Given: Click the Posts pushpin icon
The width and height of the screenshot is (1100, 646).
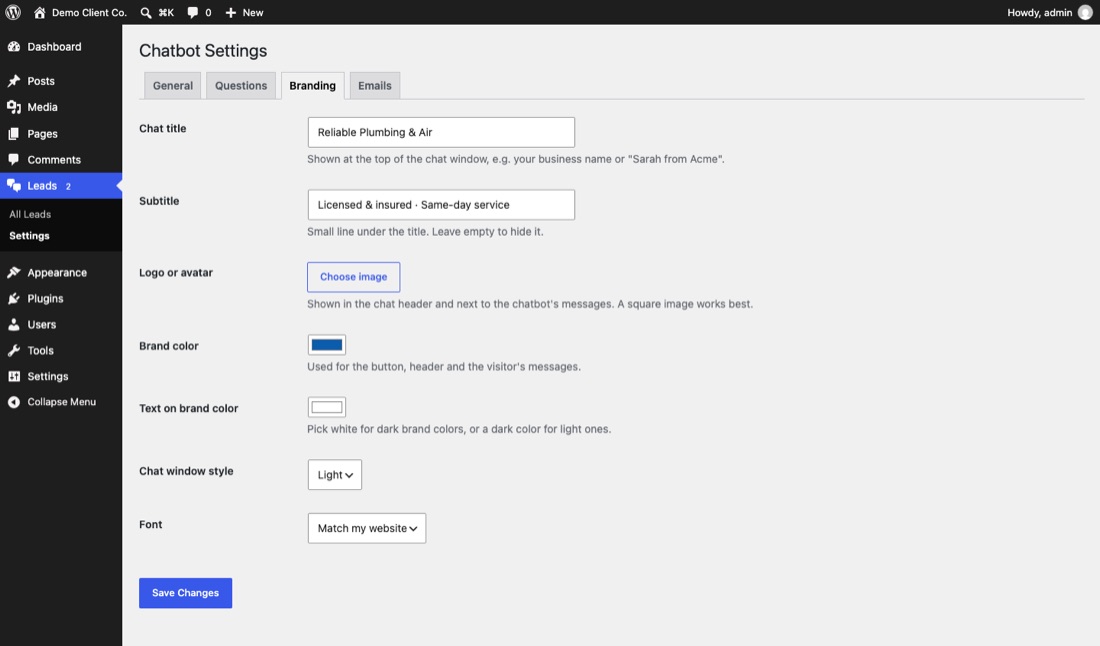Looking at the screenshot, I should tap(14, 81).
